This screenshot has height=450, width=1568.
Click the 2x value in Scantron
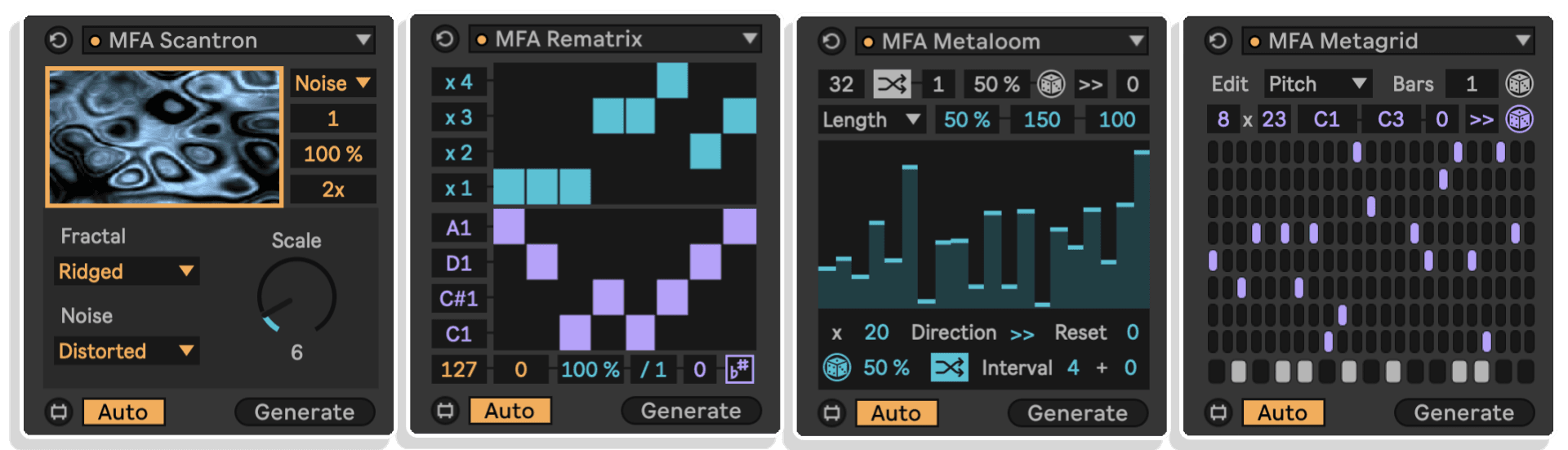(333, 189)
